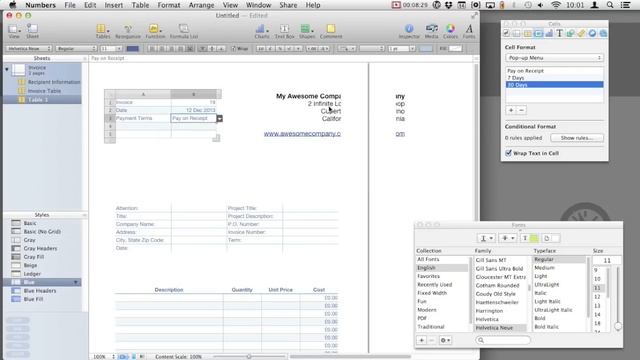Viewport: 640px width, 360px height.
Task: Switch to Table inspector tab
Action: pos(527,33)
